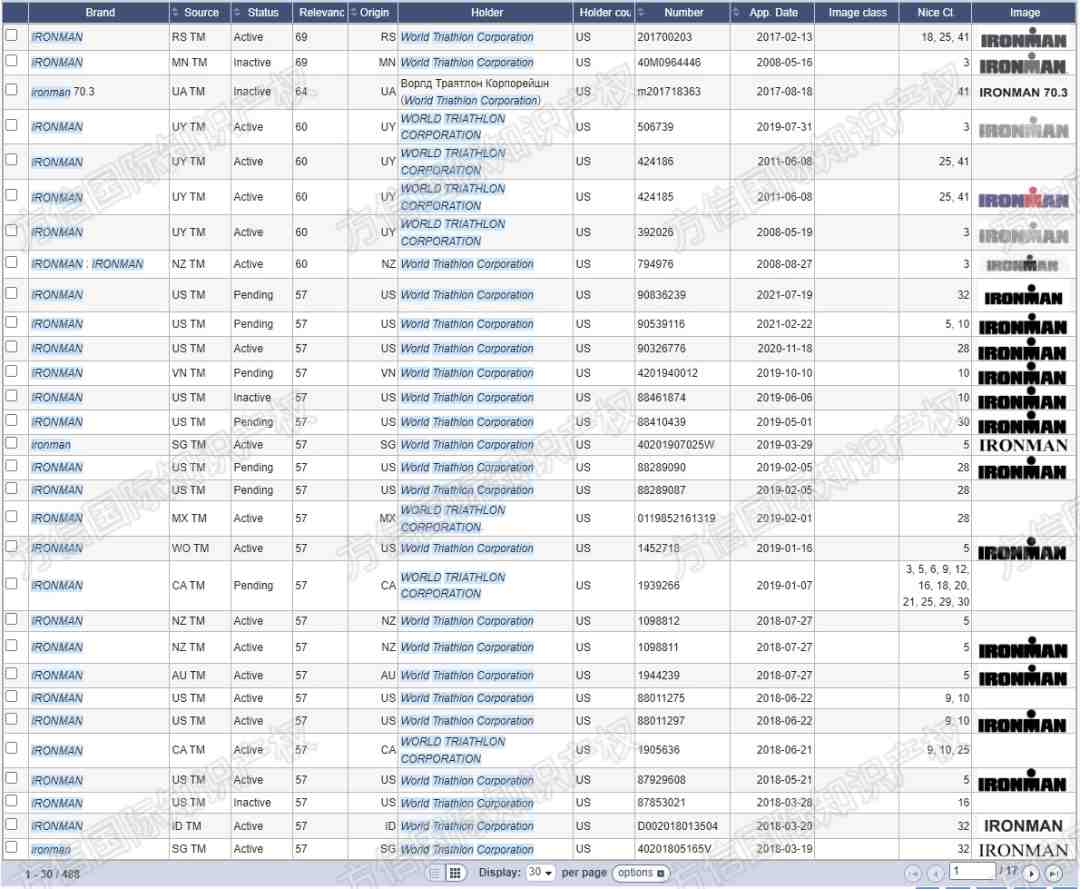Click the "WO TM" source cell
The width and height of the screenshot is (1080, 889).
[x=190, y=548]
